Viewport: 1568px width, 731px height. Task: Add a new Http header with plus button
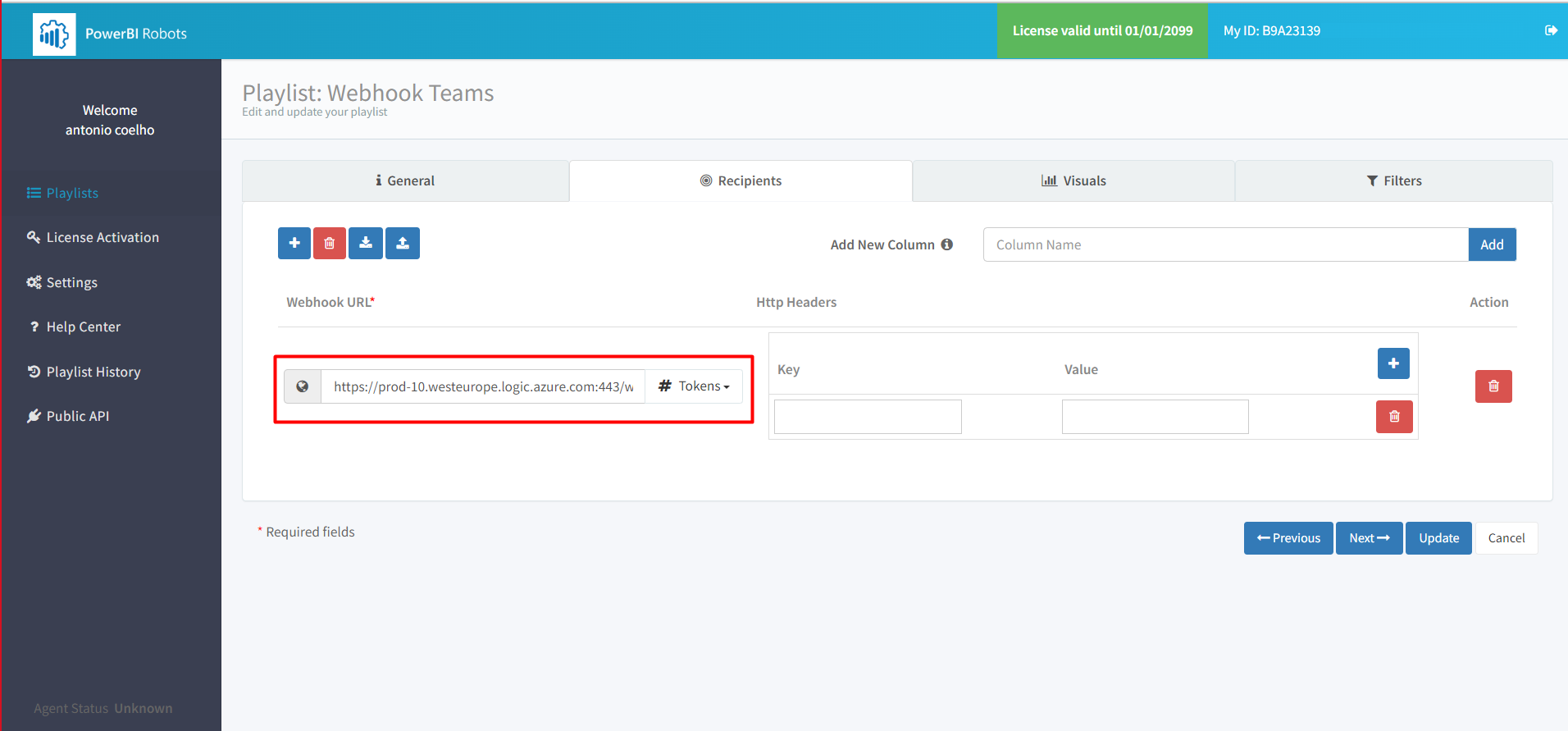click(1393, 363)
